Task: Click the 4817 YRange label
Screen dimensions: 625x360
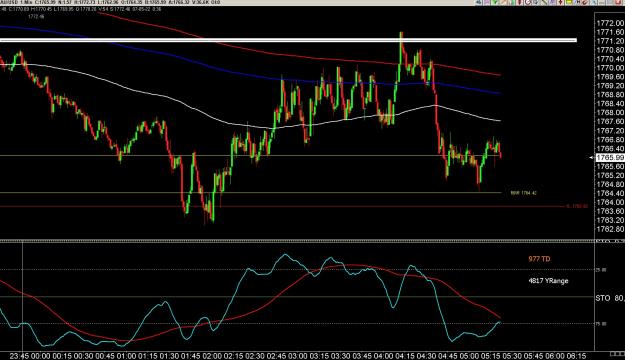Action: coord(548,281)
